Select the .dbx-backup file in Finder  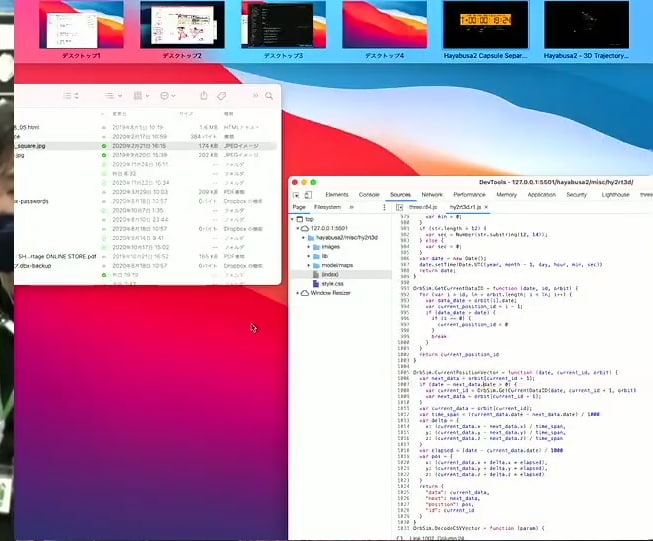pos(33,266)
